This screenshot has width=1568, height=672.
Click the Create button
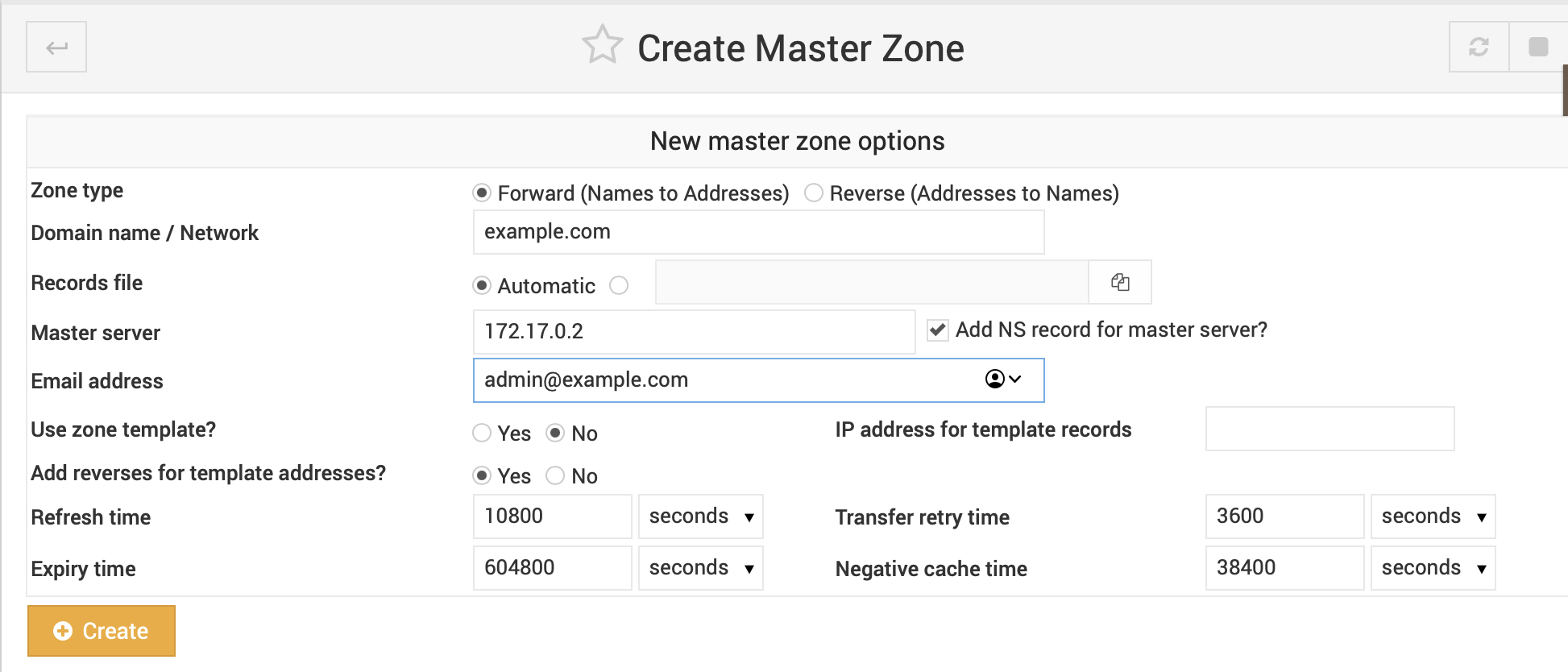tap(102, 631)
